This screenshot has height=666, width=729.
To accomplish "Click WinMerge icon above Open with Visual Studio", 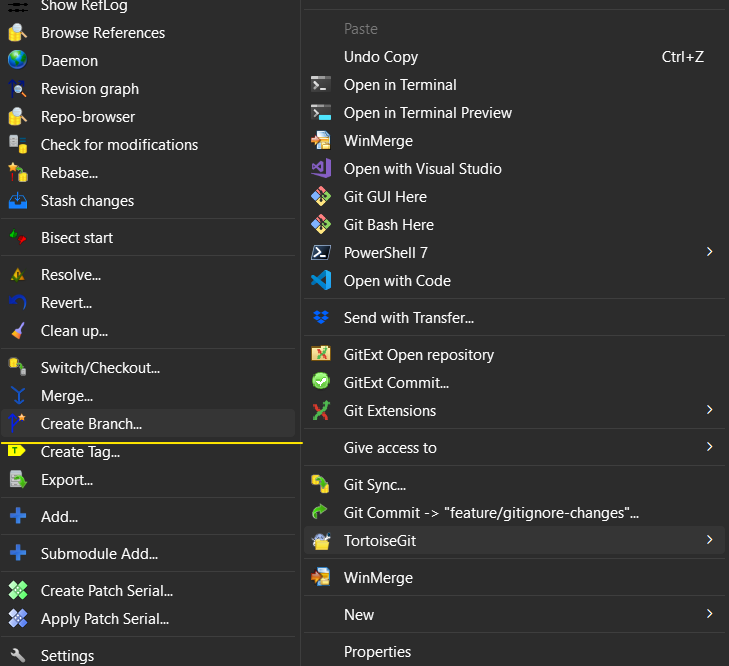I will coord(321,140).
